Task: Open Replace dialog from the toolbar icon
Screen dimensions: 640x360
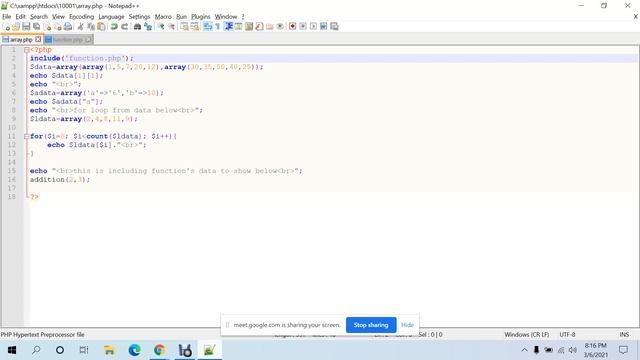Action: (148, 27)
